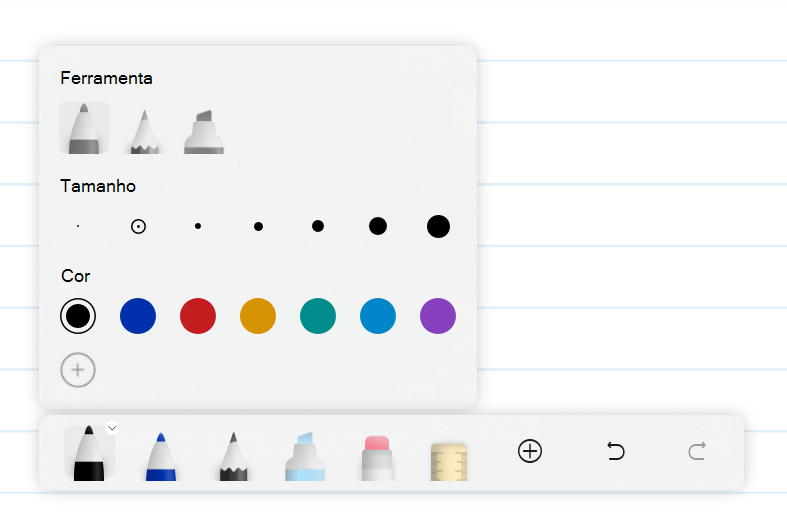Screen dimensions: 787x517
Task: Select the black color swatch
Action: [78, 316]
